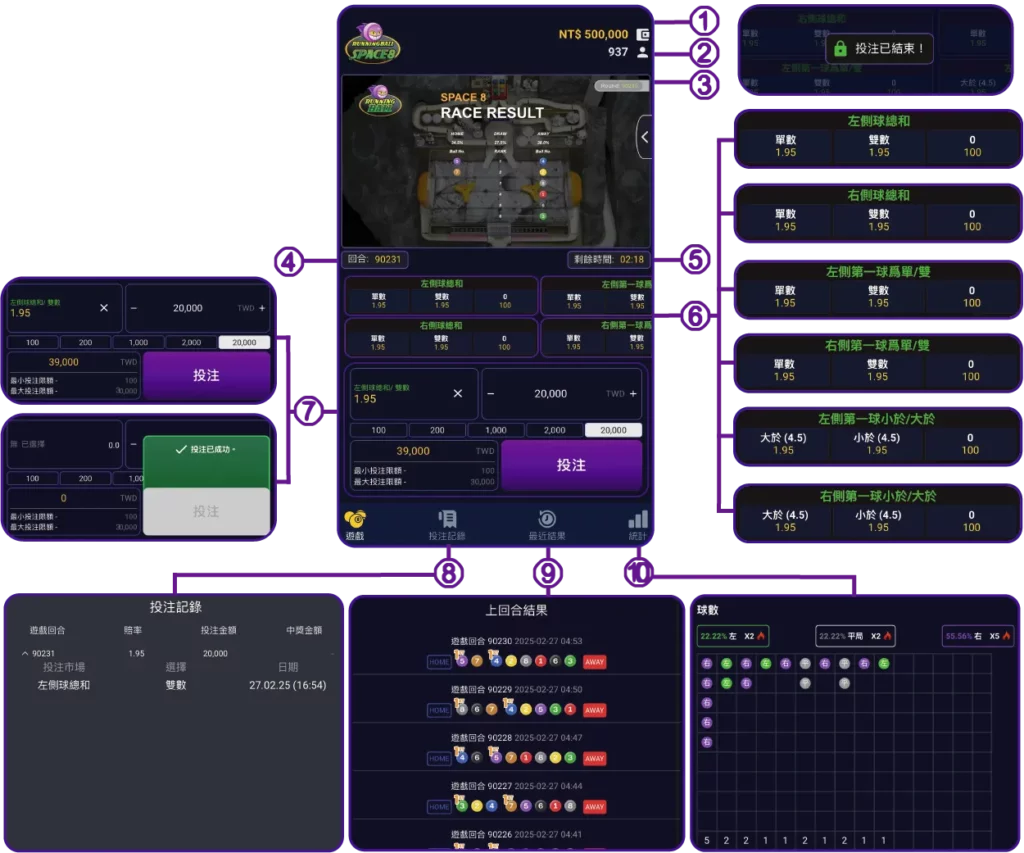
Task: Click the 22.22% 平局 X2 statistic chip
Action: coord(854,635)
